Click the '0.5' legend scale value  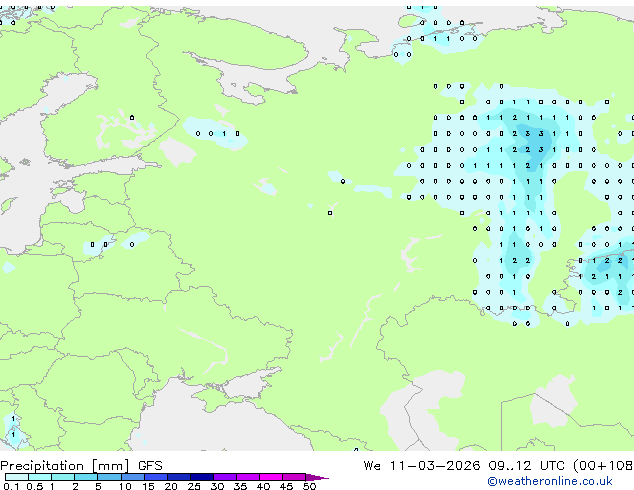(35, 486)
